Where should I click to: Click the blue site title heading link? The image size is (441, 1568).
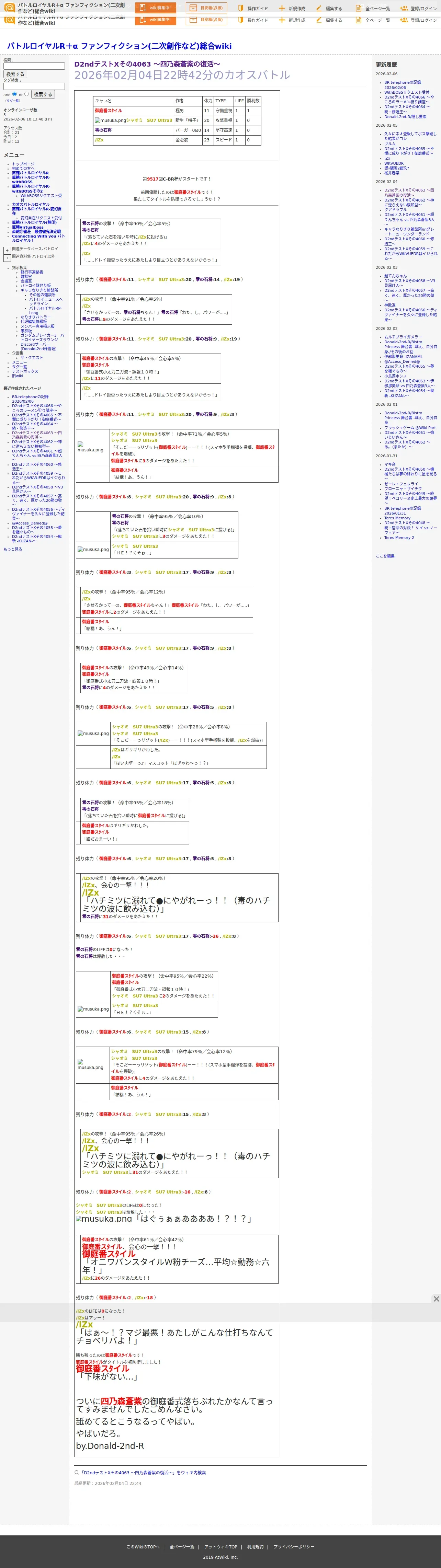[120, 46]
